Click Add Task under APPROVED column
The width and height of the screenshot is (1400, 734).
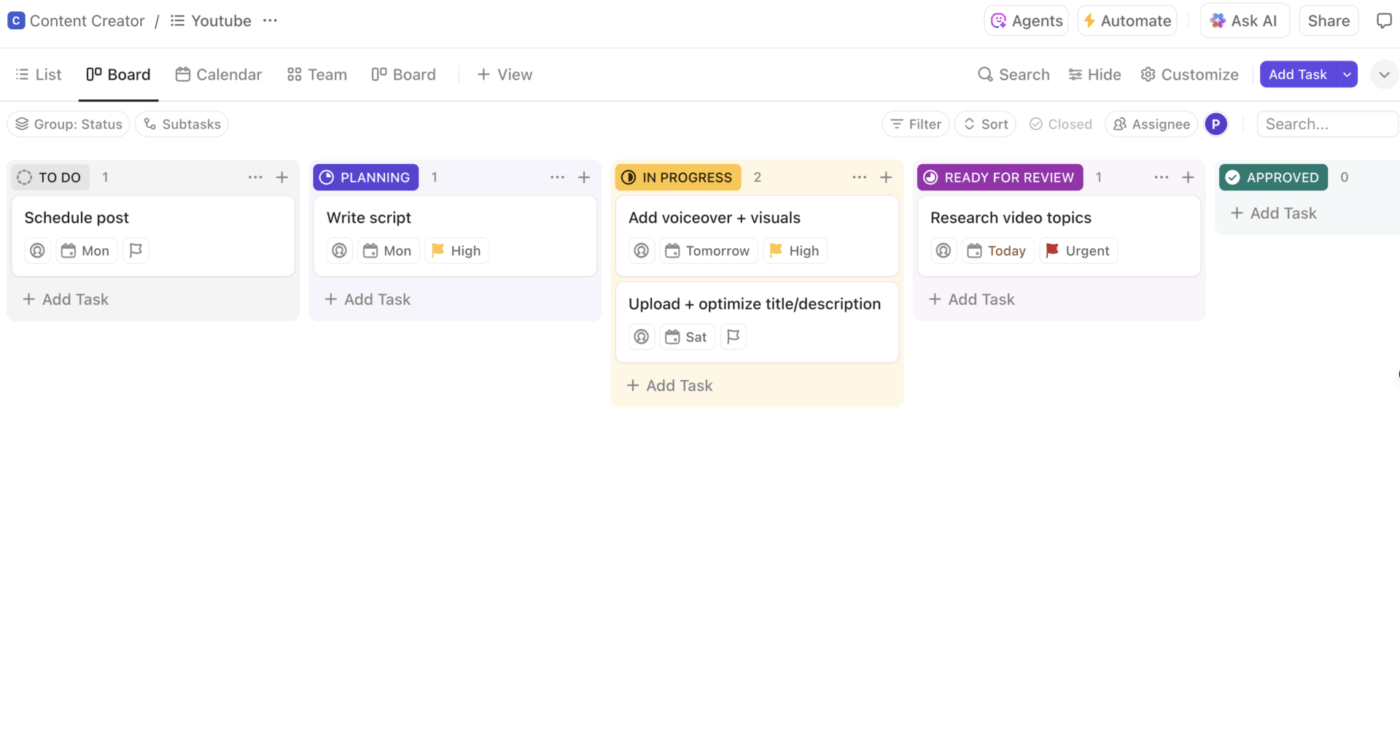pyautogui.click(x=1274, y=213)
